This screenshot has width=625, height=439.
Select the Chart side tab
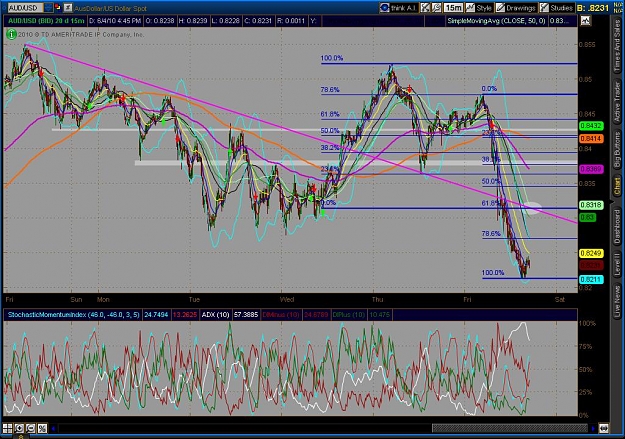pos(617,187)
